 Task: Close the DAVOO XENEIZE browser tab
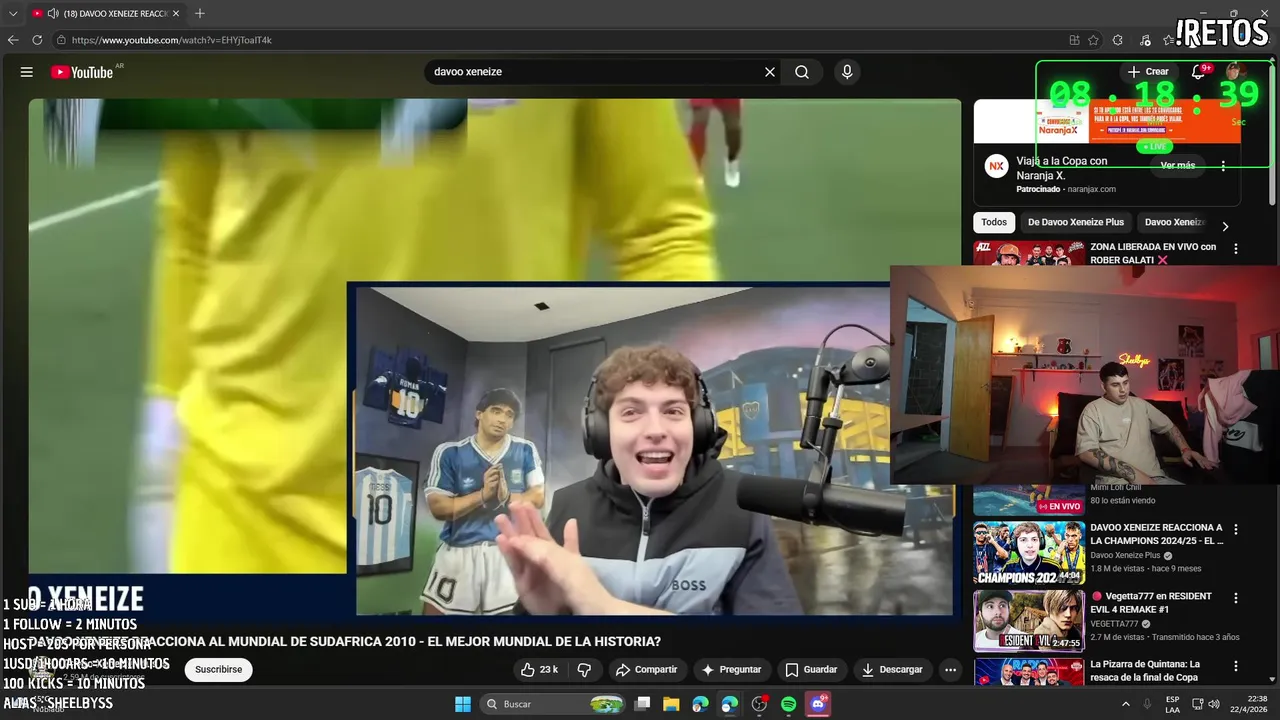(x=176, y=13)
